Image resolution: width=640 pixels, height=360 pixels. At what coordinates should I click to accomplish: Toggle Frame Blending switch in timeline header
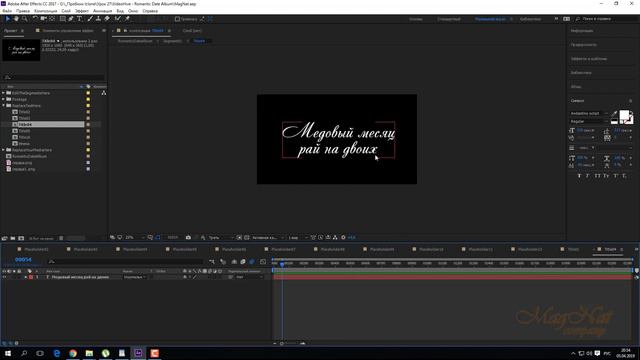243,262
